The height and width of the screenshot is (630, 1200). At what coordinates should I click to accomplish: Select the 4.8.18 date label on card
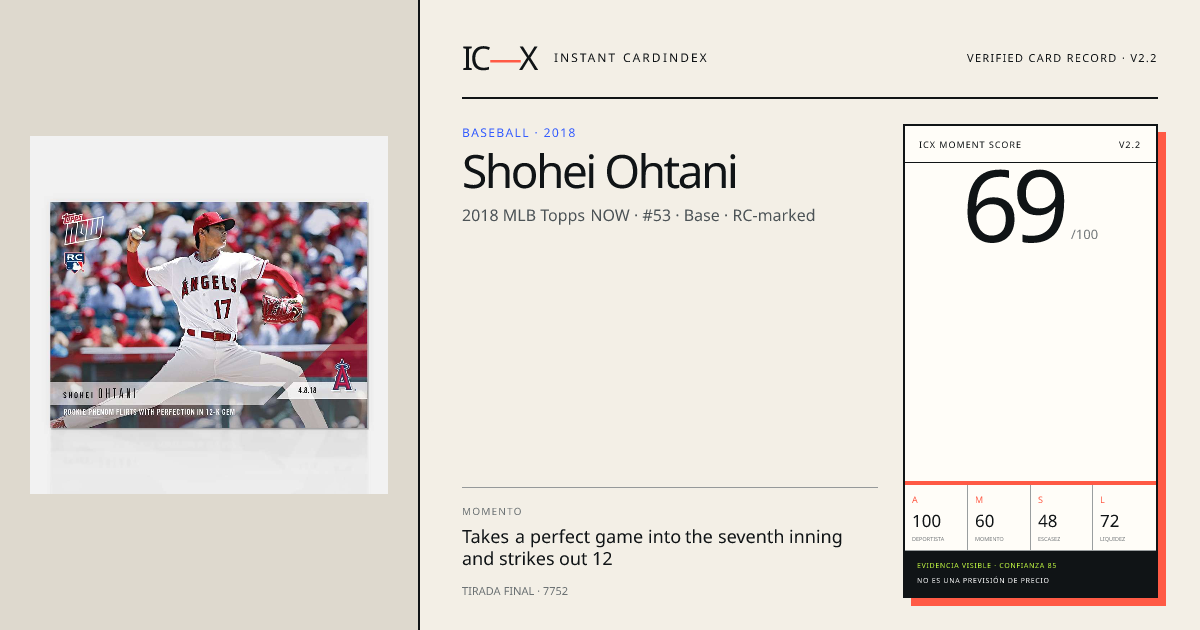pos(308,391)
